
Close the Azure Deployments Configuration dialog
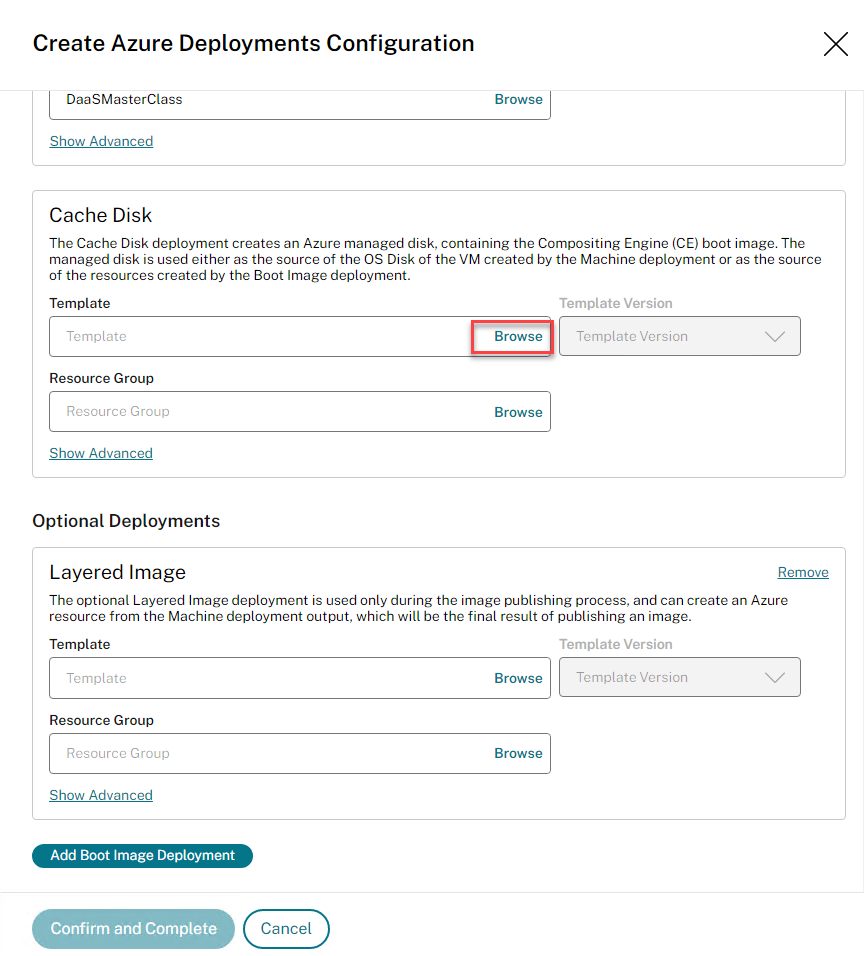pyautogui.click(x=835, y=44)
